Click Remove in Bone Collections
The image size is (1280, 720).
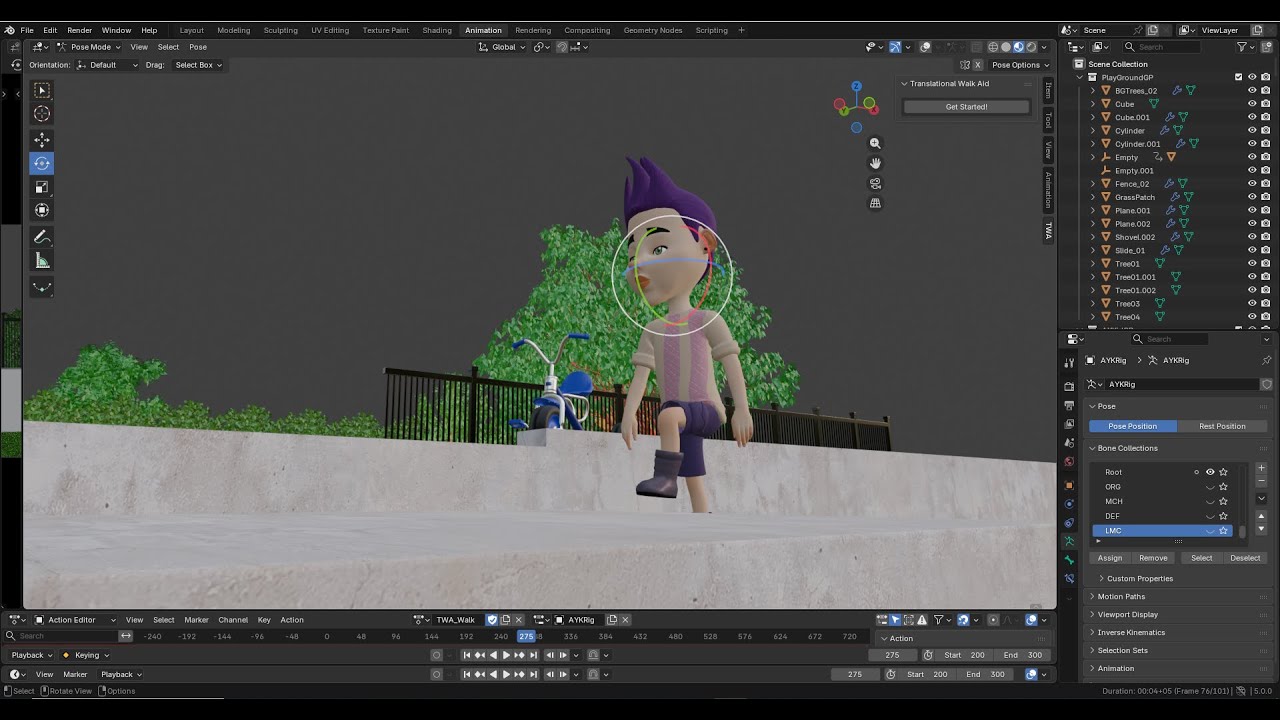click(x=1153, y=558)
